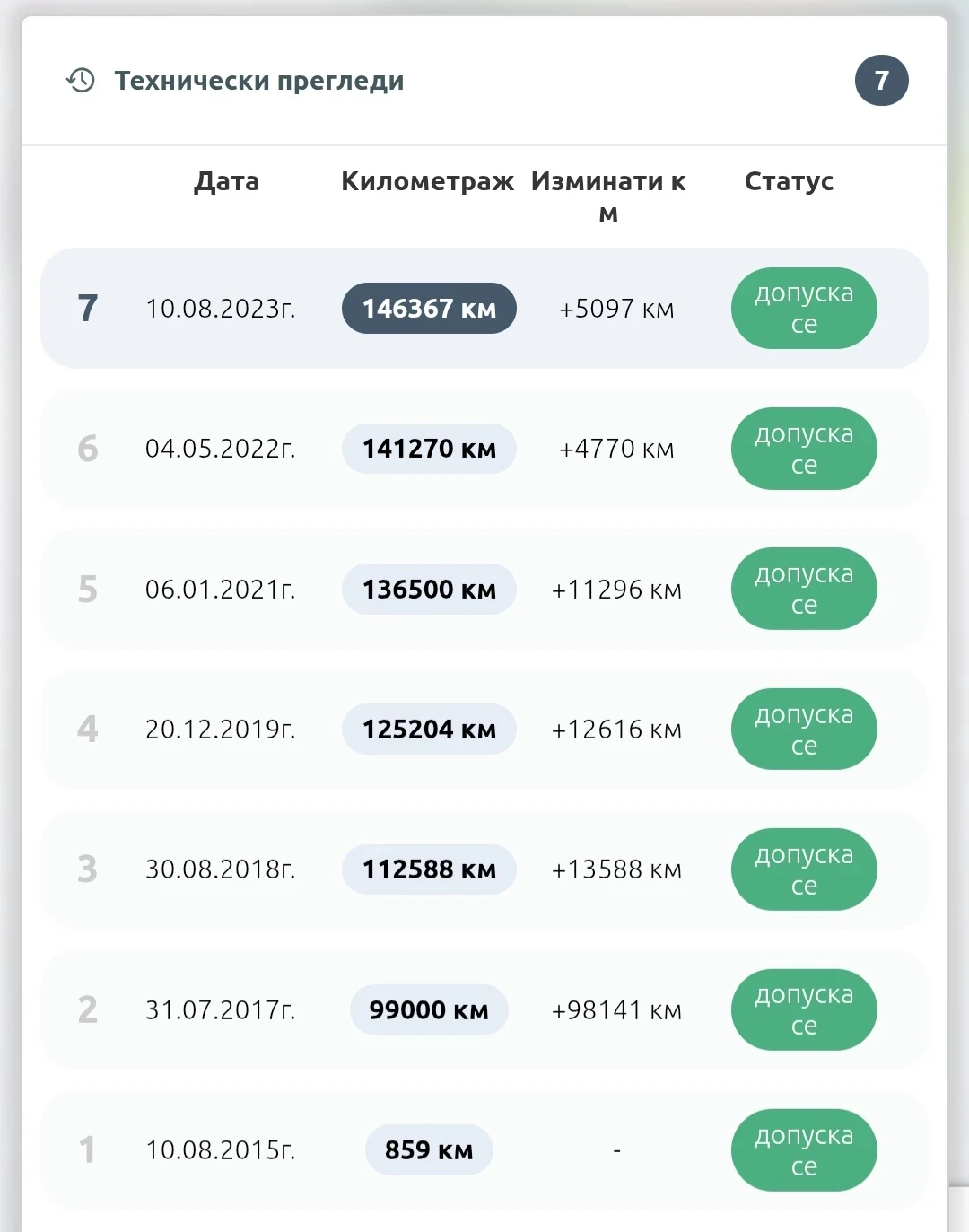Click the Километраж column header
This screenshot has height=1232, width=969.
coord(427,181)
